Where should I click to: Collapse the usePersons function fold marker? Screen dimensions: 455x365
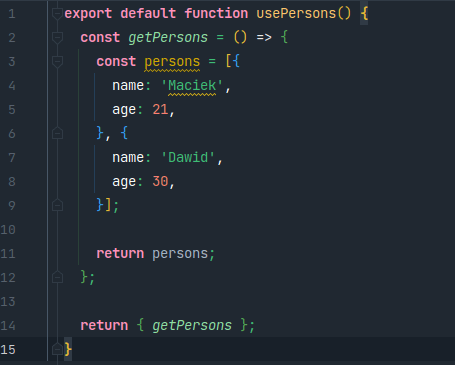click(57, 14)
